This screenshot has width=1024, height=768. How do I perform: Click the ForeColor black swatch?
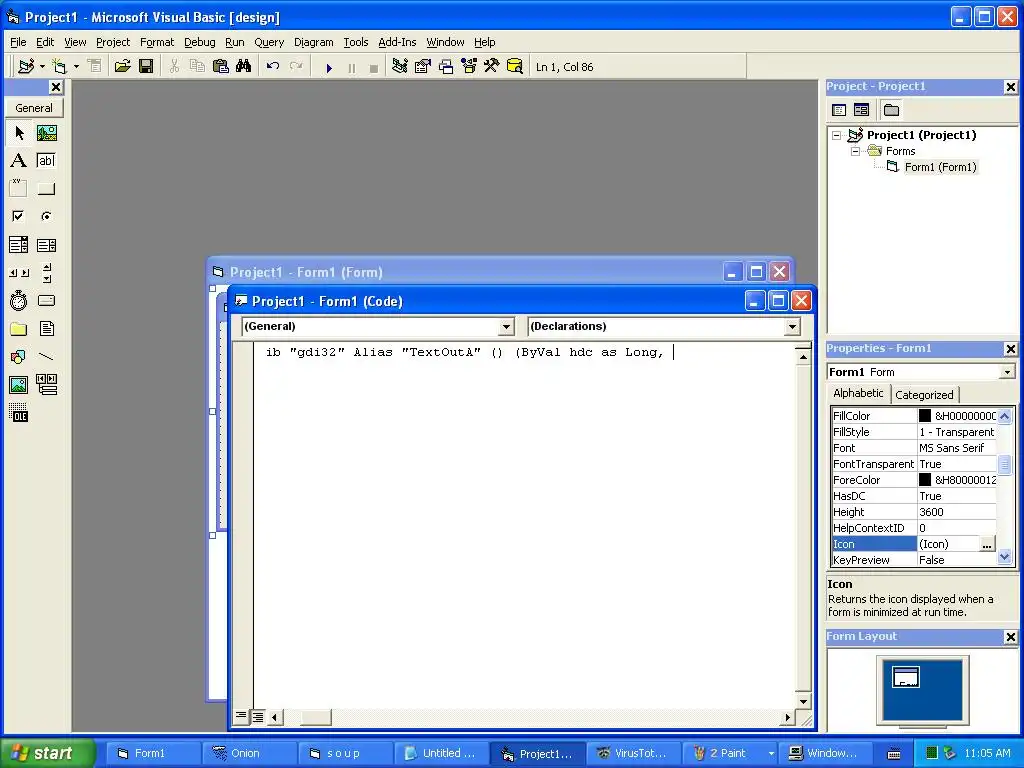925,480
